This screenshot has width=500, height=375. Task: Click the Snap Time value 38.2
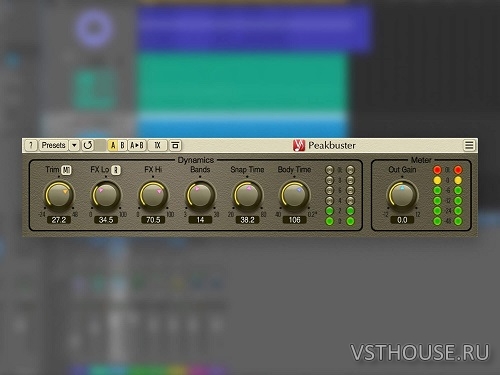pos(247,220)
